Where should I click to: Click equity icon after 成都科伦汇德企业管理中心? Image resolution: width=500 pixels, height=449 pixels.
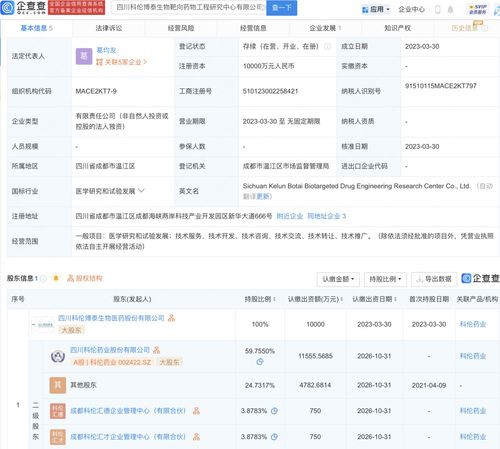196,411
